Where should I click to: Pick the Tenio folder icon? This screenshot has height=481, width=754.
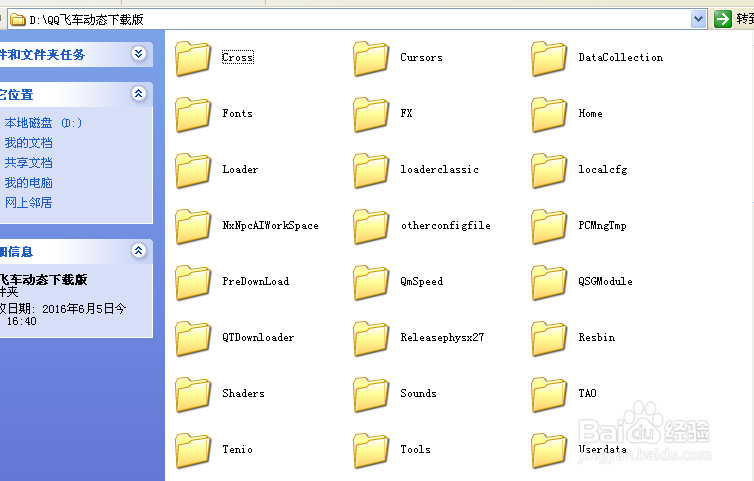click(x=193, y=451)
